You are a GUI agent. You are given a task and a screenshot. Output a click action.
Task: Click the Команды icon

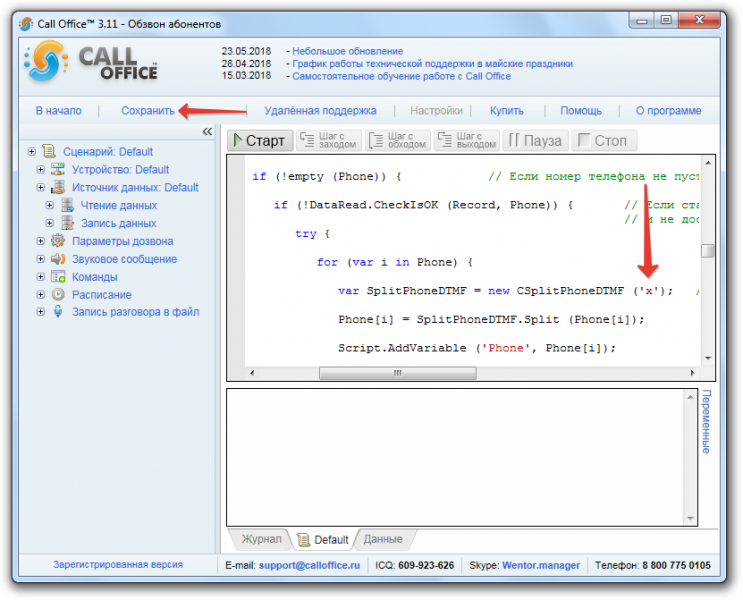(x=58, y=276)
